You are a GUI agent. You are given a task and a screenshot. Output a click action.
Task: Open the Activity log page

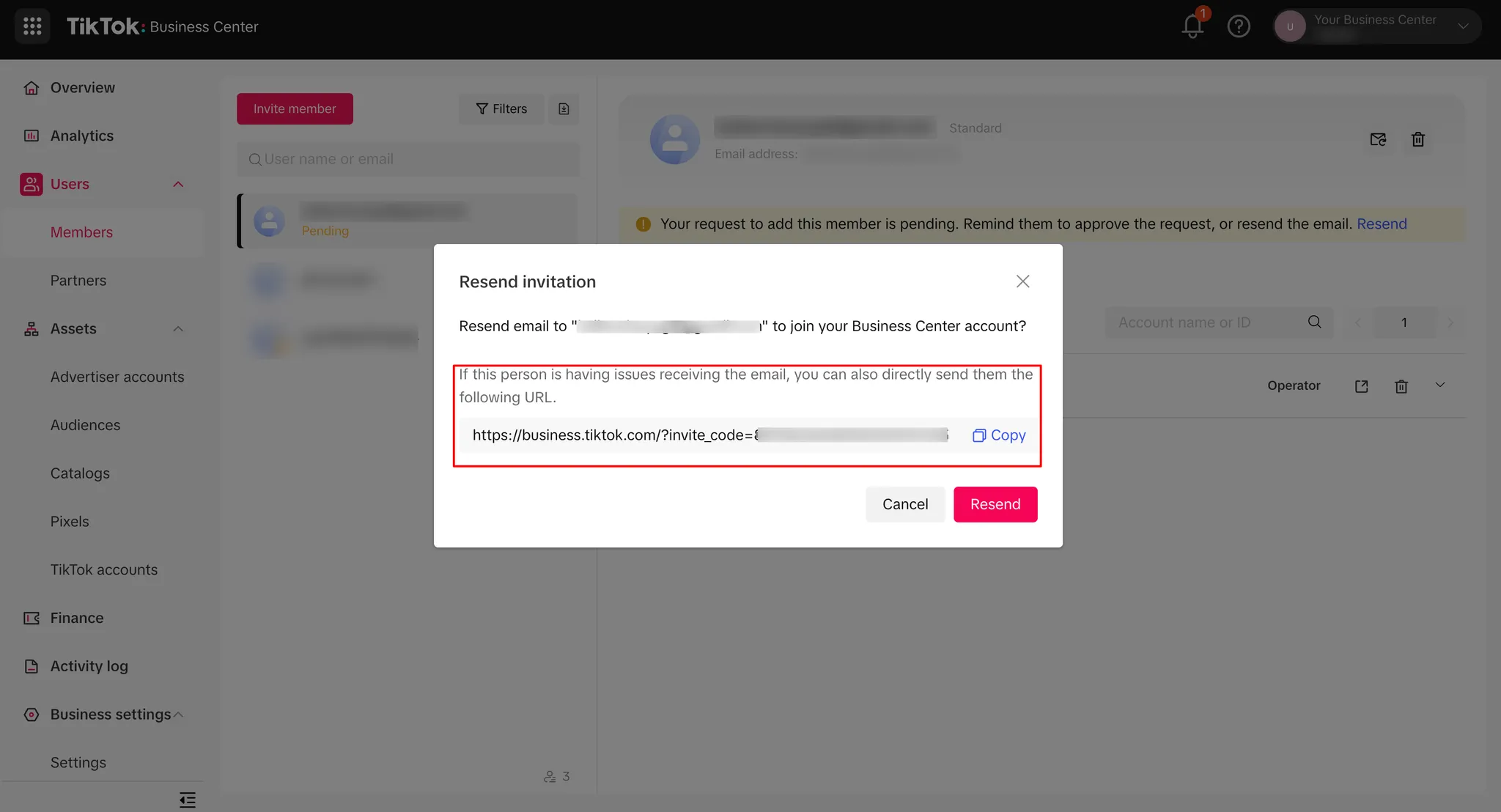pos(89,666)
